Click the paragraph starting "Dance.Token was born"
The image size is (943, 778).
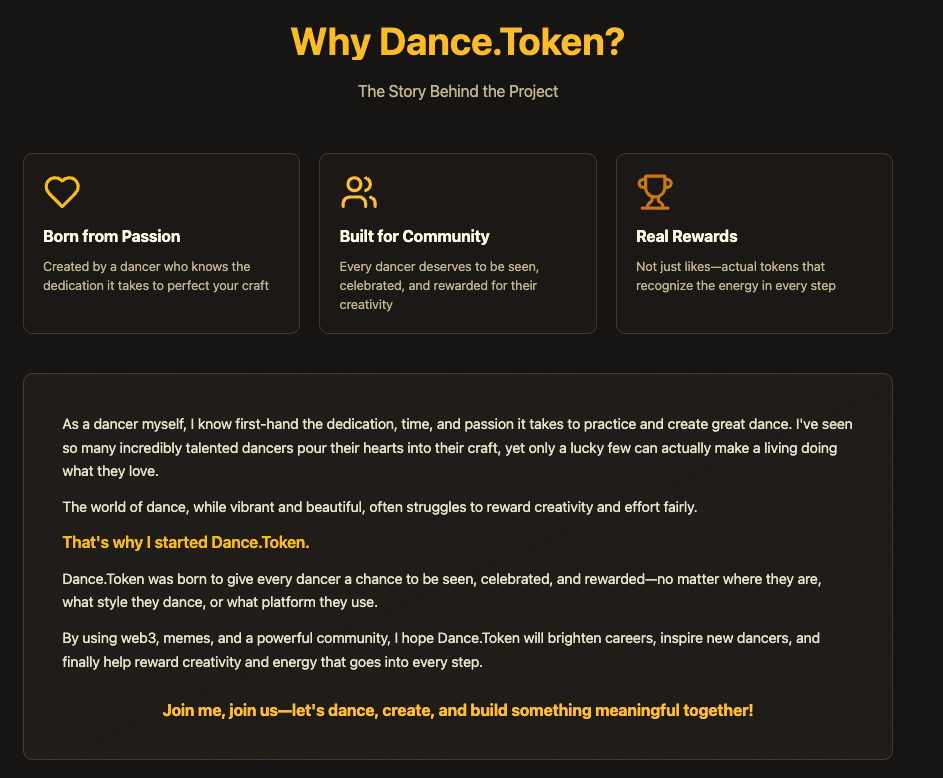442,588
